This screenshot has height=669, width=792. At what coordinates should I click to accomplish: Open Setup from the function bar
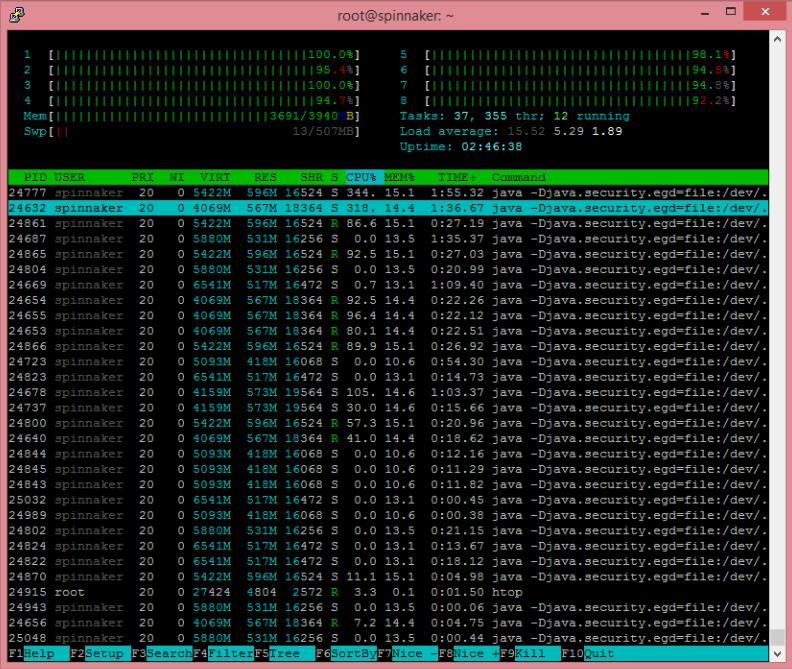100,653
